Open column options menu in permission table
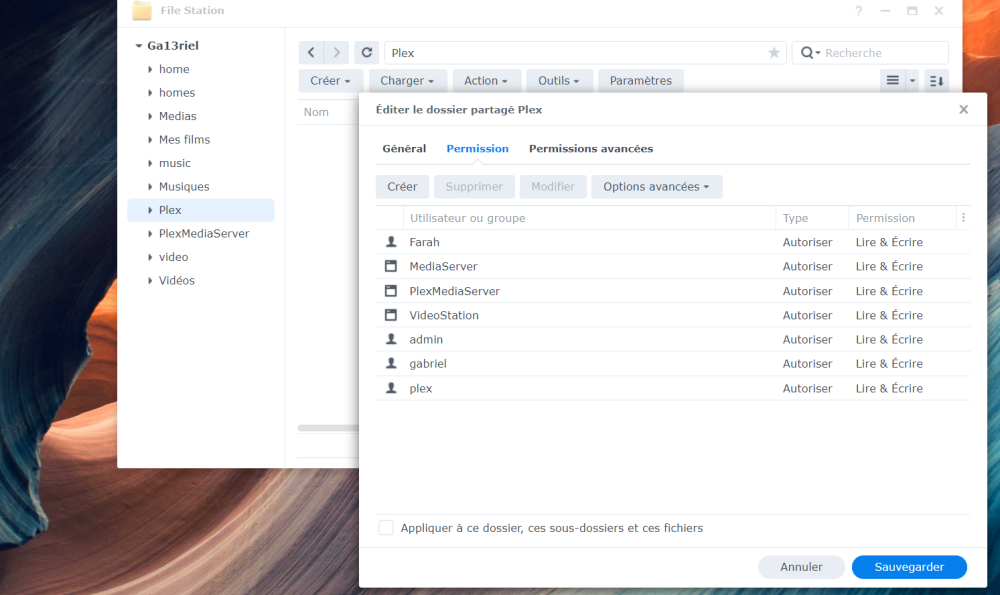The width and height of the screenshot is (1000, 595). (x=963, y=218)
